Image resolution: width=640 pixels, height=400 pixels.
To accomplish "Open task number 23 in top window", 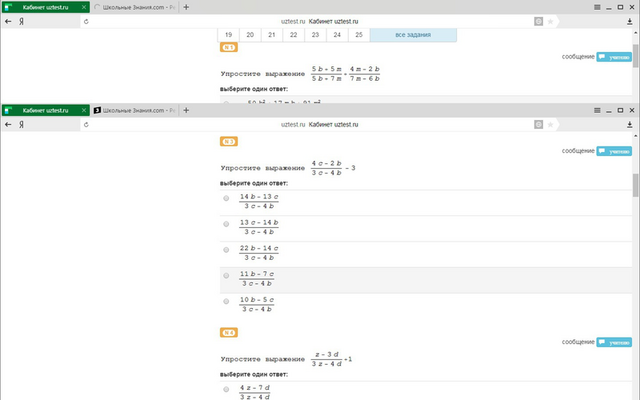I will click(315, 35).
